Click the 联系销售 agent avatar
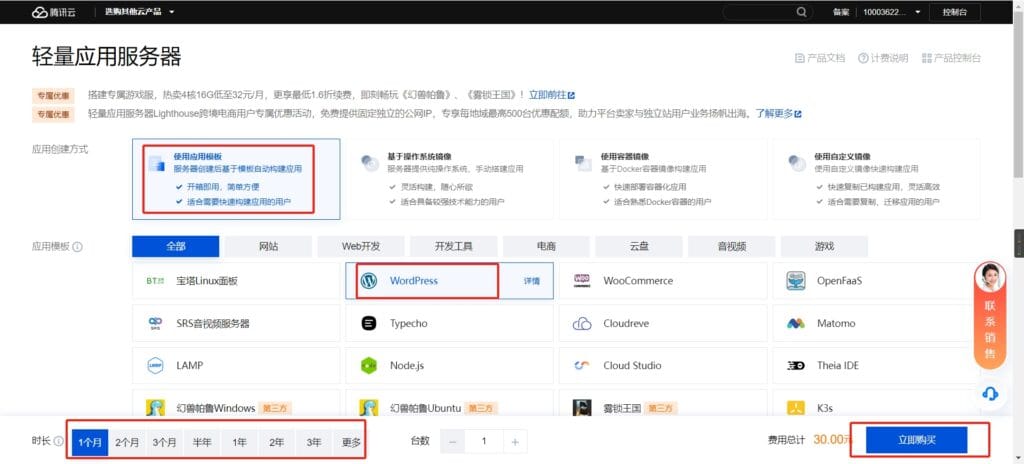This screenshot has height=464, width=1024. (990, 277)
